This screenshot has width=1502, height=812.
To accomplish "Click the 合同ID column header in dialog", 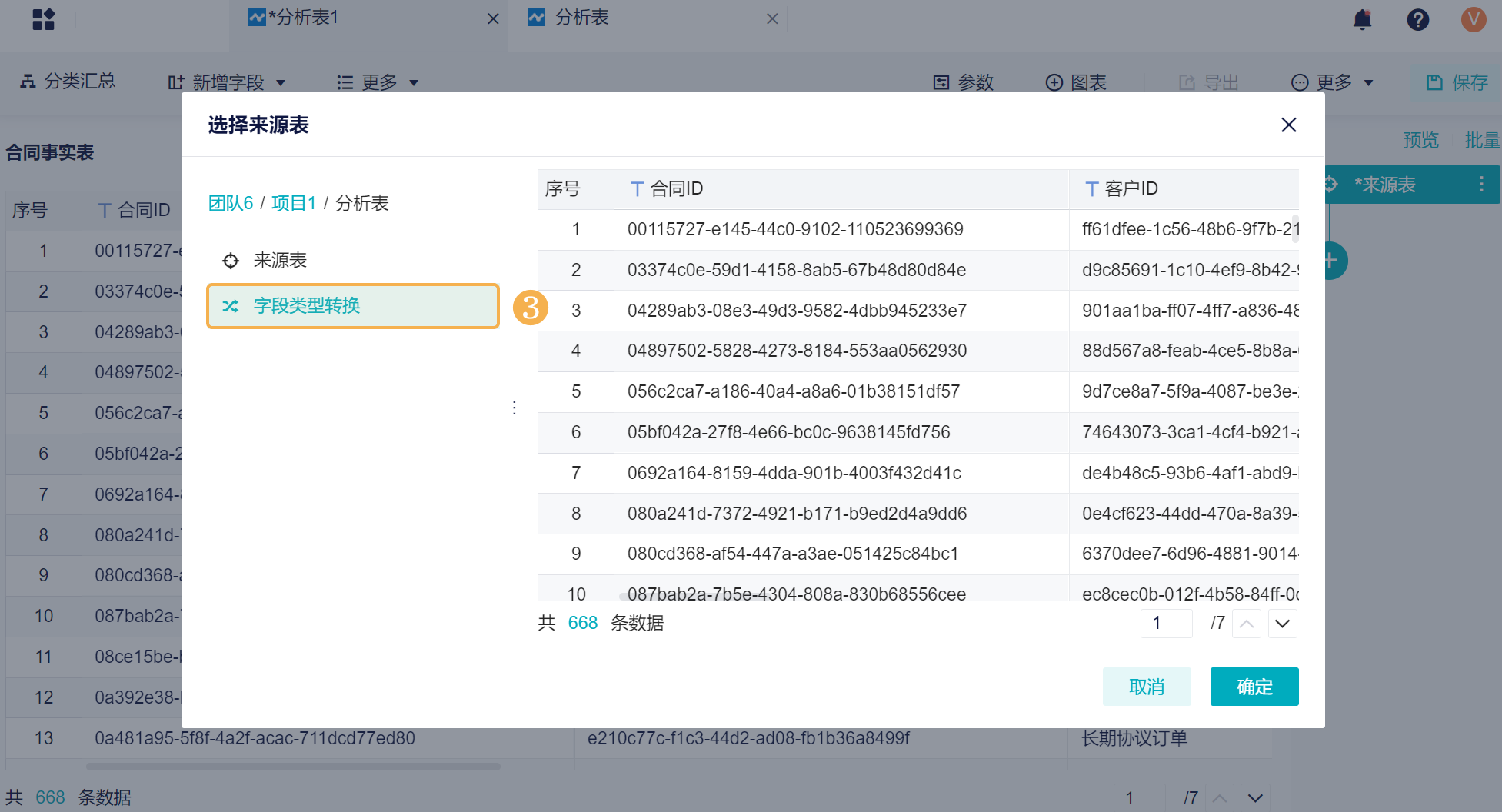I will click(841, 188).
